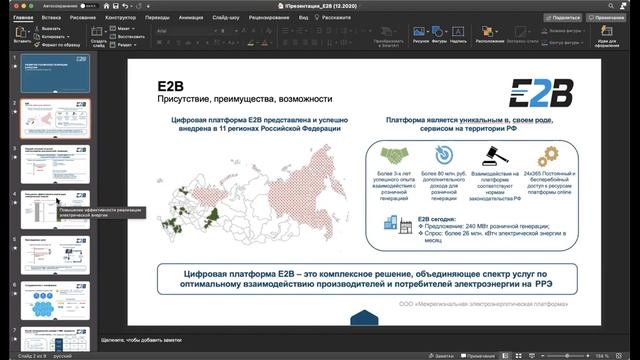Select slide 2 thumbnail in panel
Screen dimensions: 640x360
pyautogui.click(x=55, y=118)
